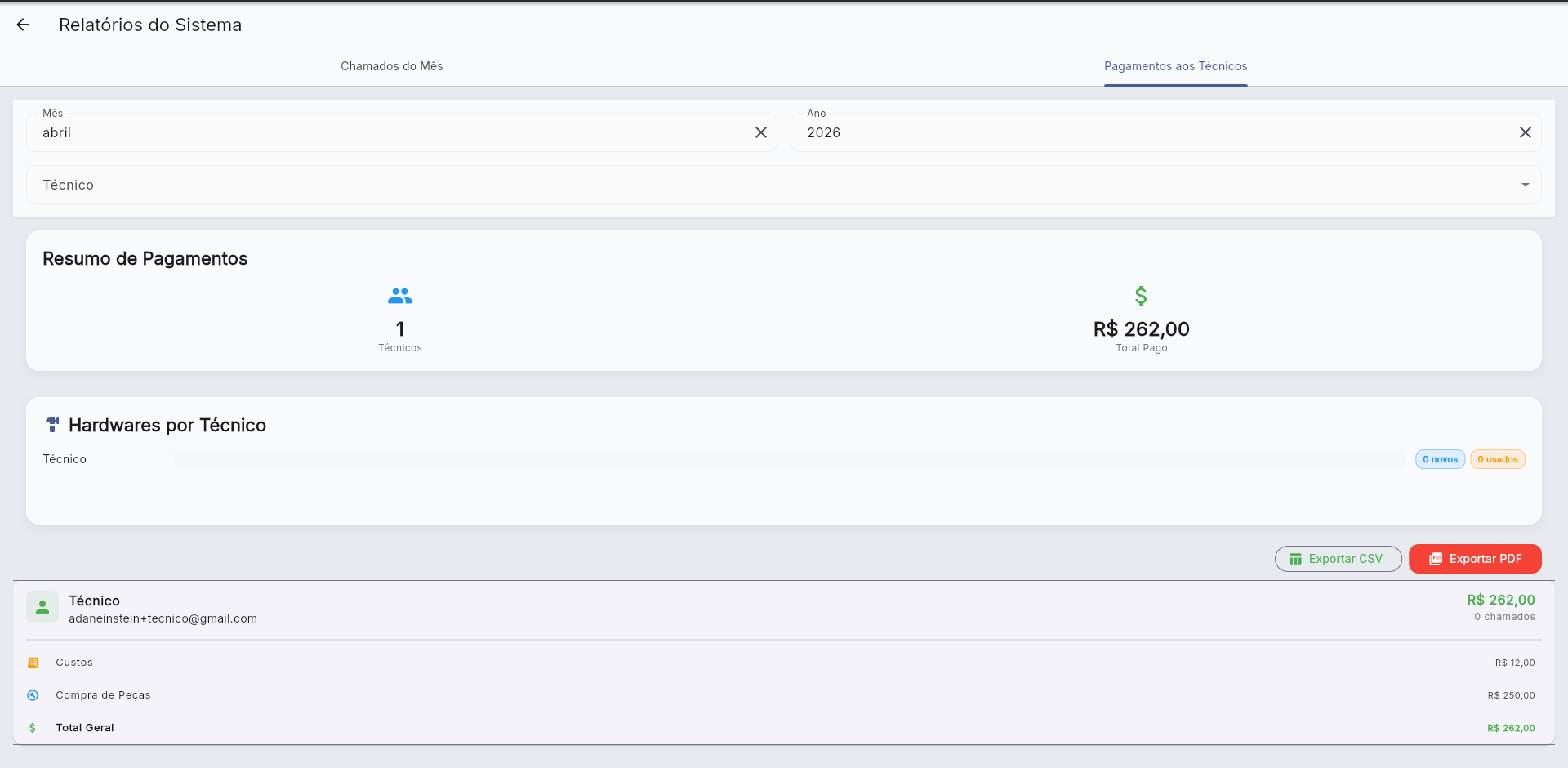Screen dimensions: 1568x768
Task: Clear the Mês field value
Action: (x=760, y=132)
